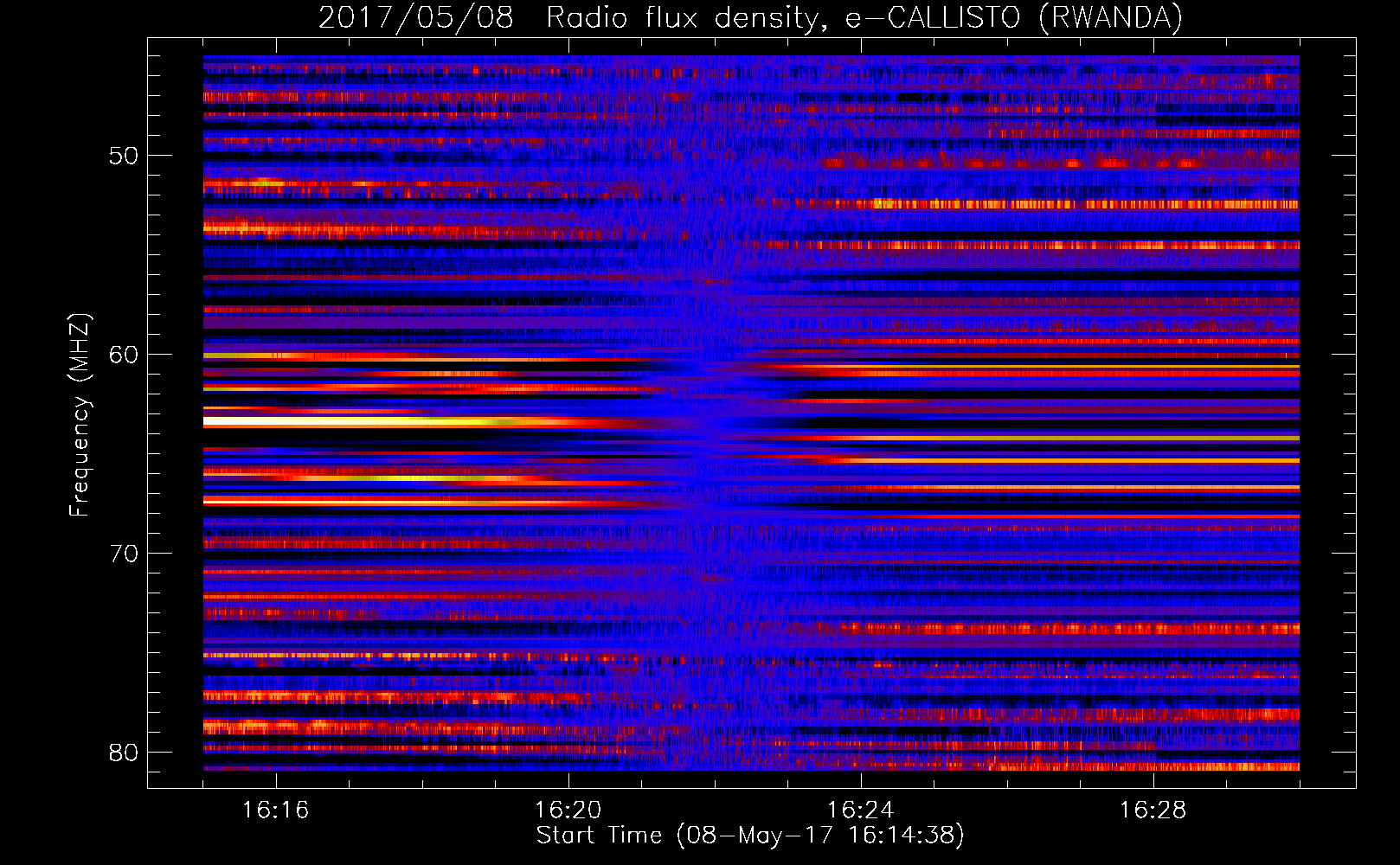
Task: Click the 60 MHz frequency tick label
Action: click(124, 355)
